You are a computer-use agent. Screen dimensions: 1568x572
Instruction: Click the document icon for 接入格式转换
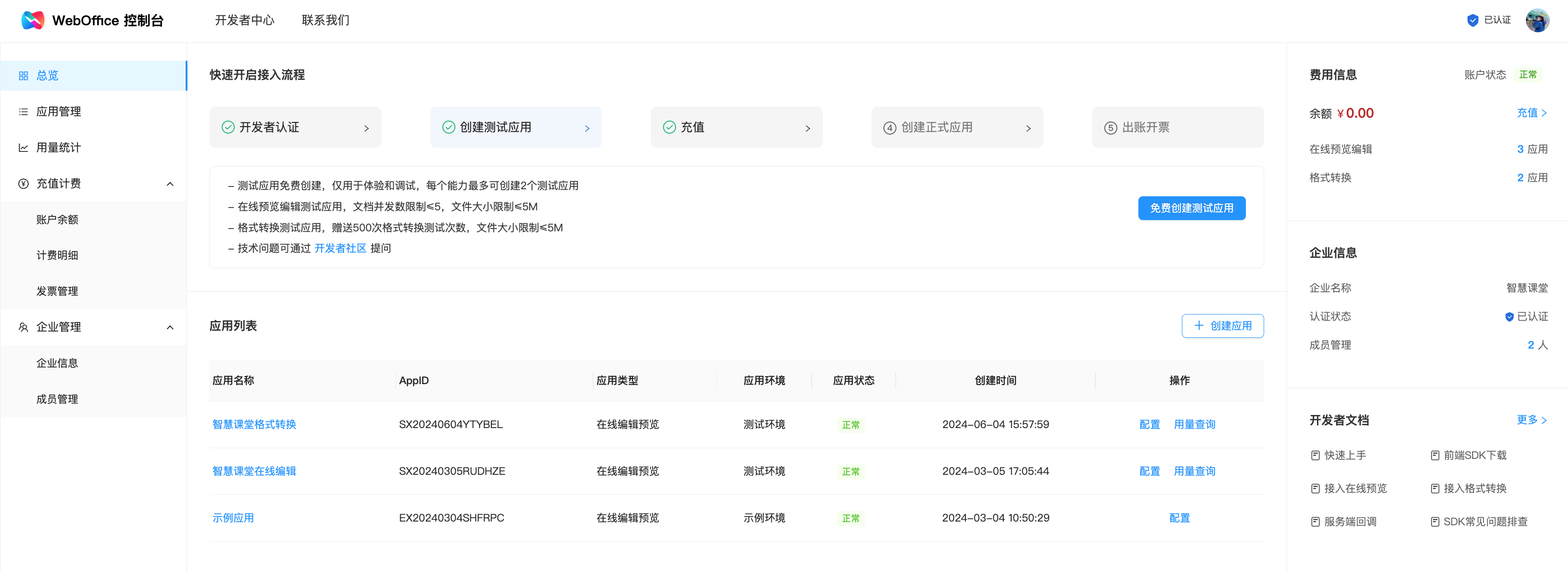1435,489
